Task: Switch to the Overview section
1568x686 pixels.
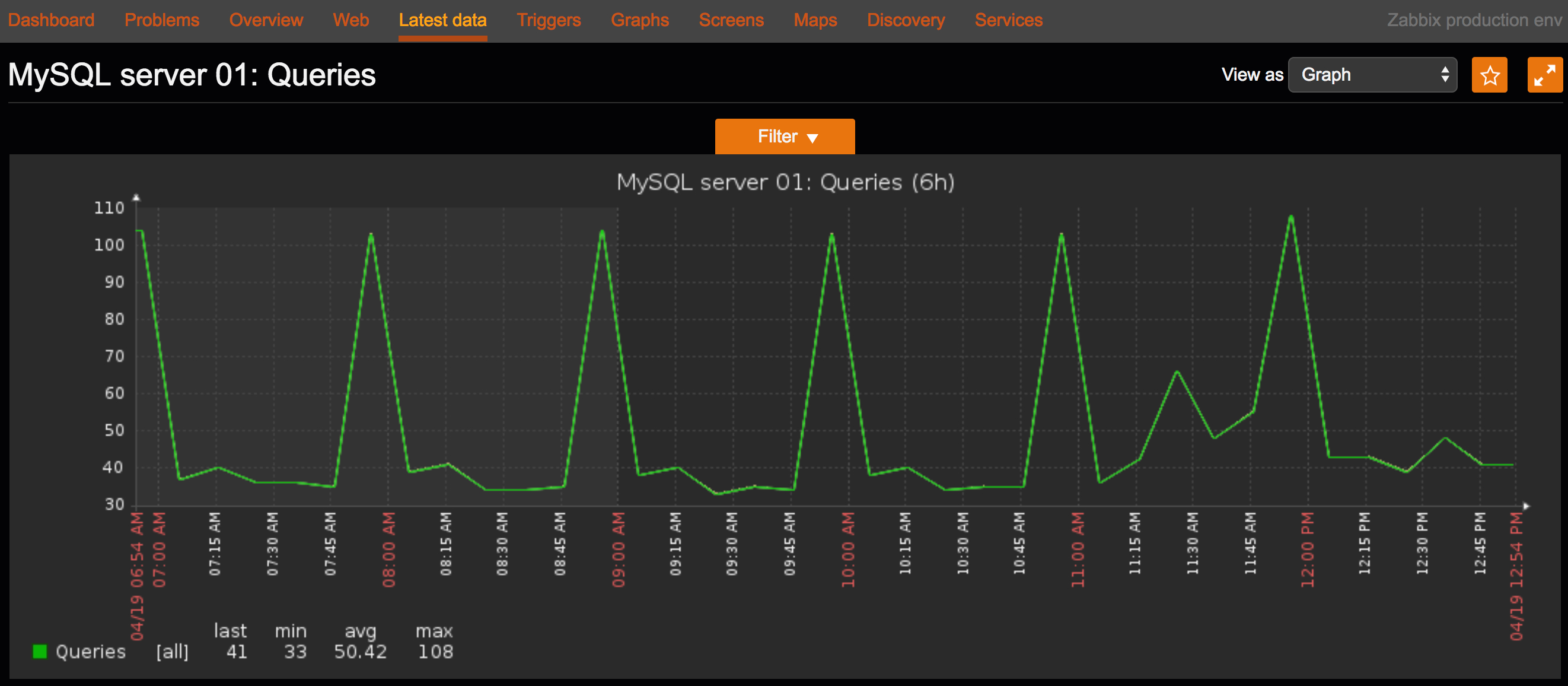Action: click(266, 20)
